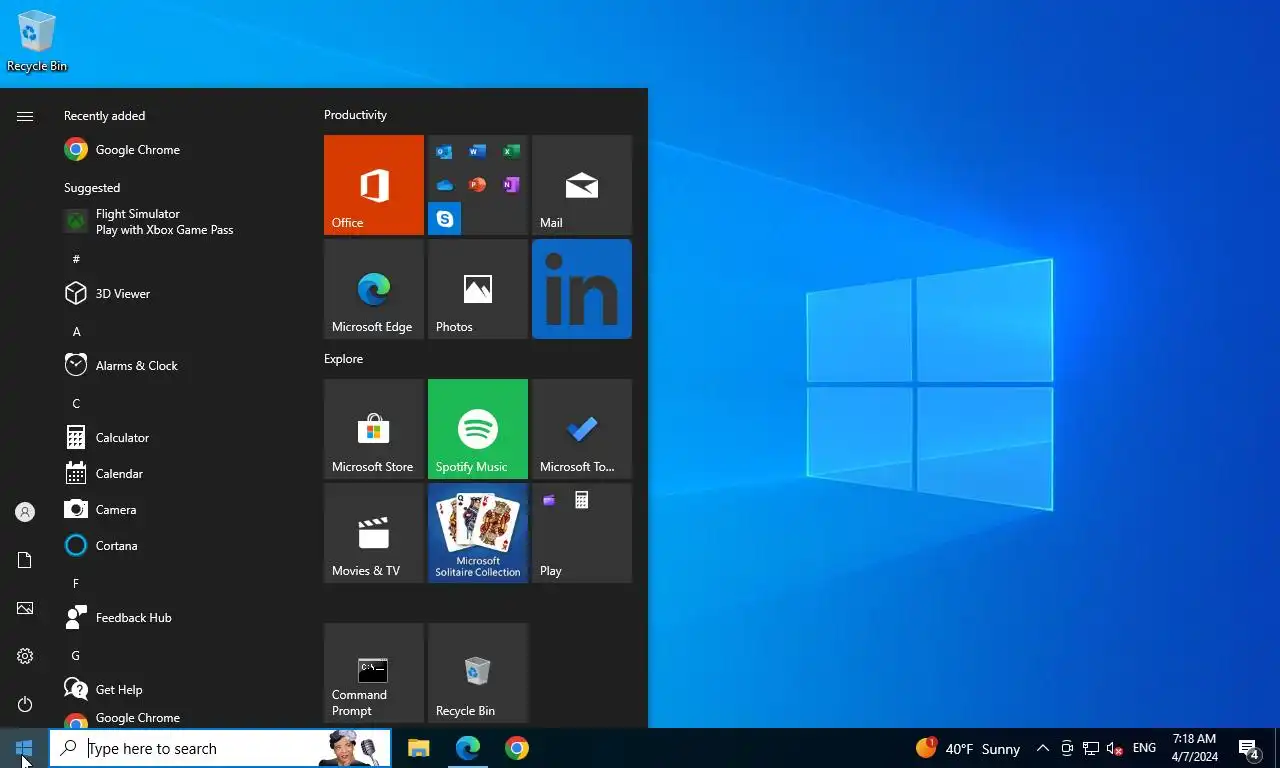Open the Photos tile
This screenshot has height=768, width=1280.
pyautogui.click(x=478, y=289)
